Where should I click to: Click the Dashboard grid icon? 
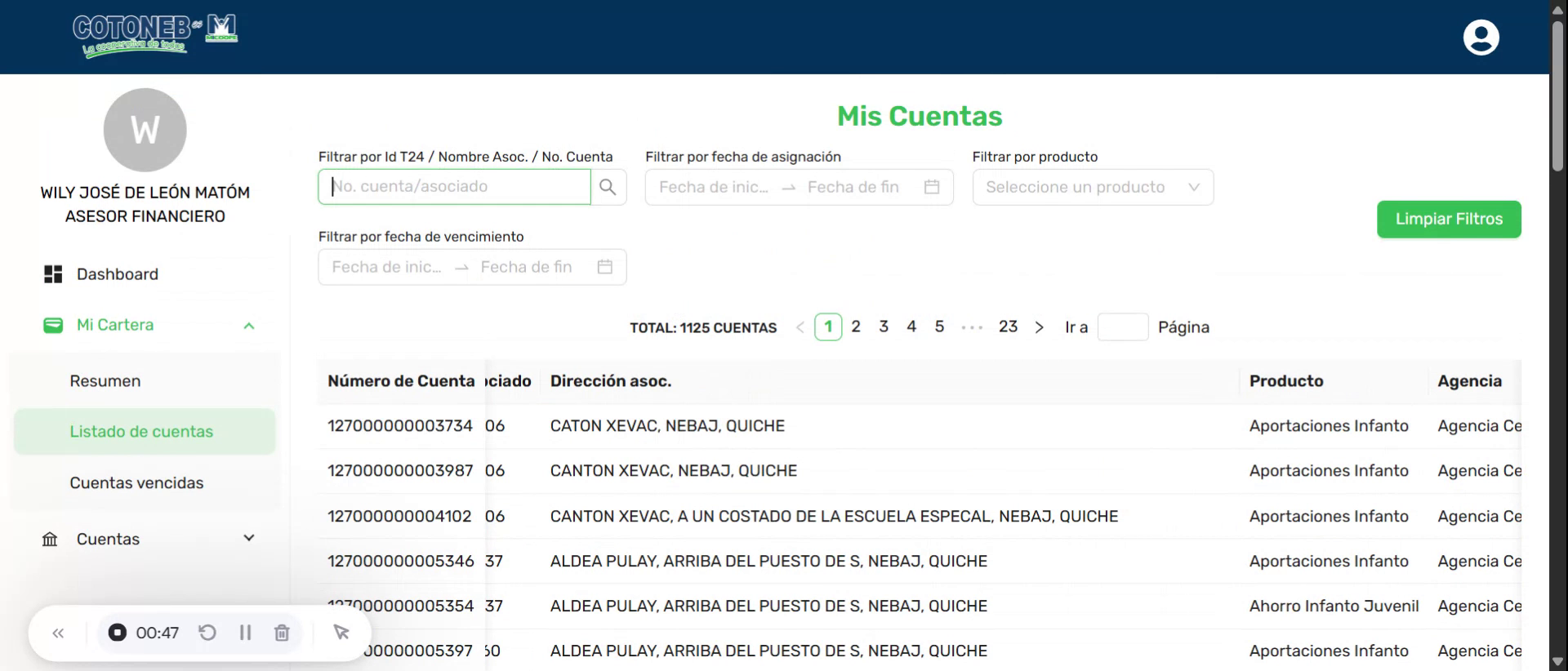tap(53, 274)
